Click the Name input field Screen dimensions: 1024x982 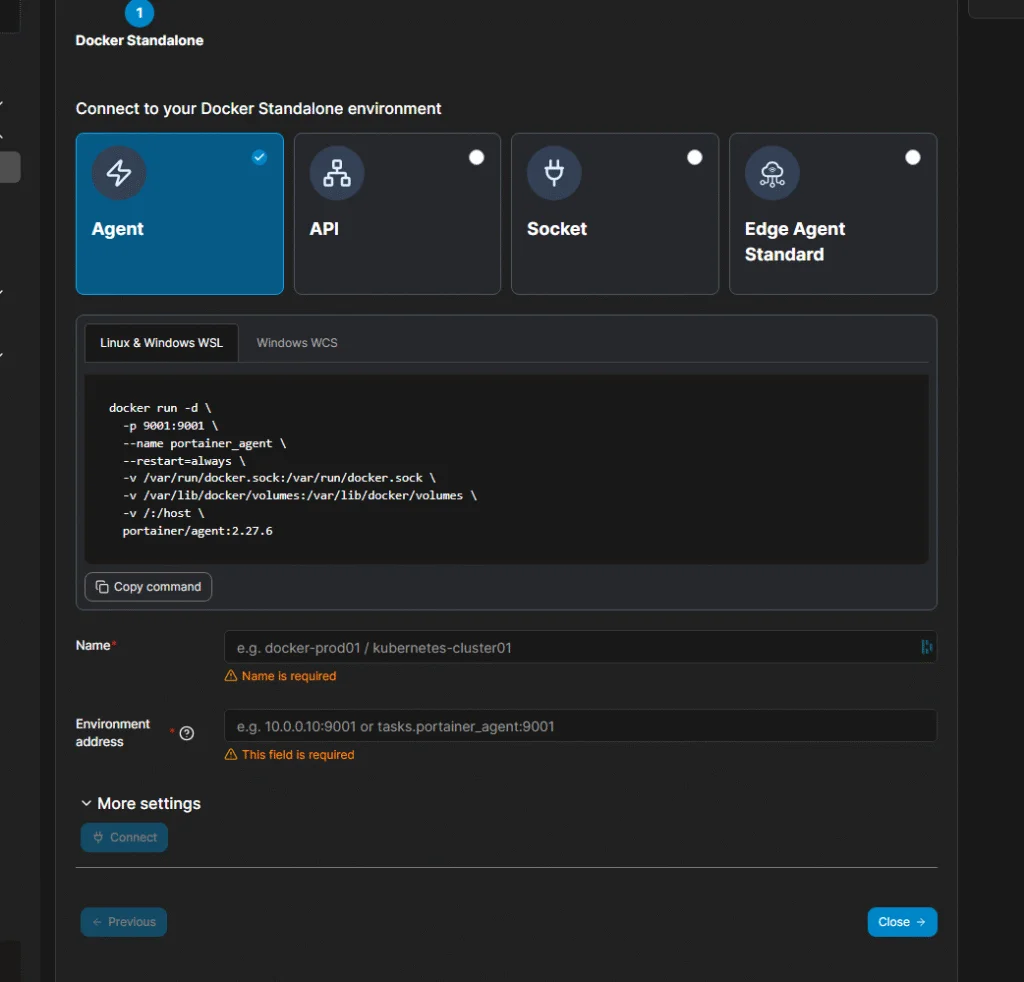(x=581, y=647)
